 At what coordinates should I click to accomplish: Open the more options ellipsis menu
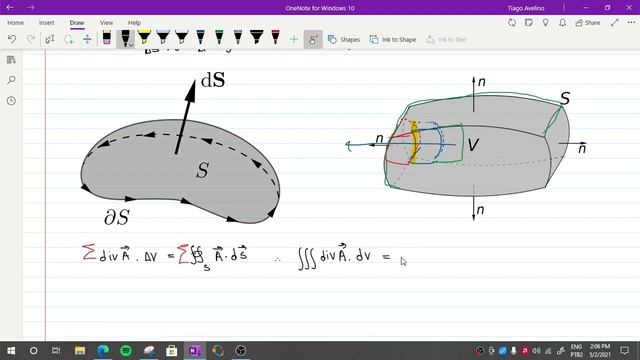tap(631, 23)
